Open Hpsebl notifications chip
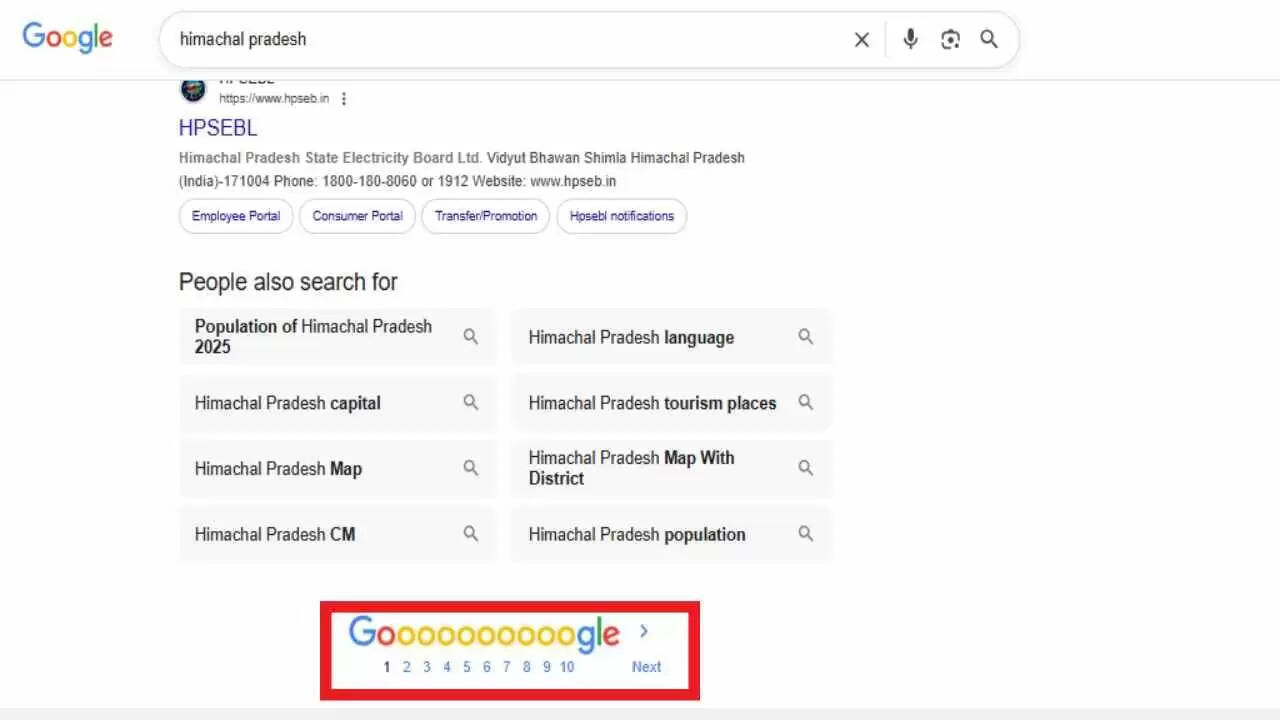This screenshot has height=720, width=1280. (622, 216)
